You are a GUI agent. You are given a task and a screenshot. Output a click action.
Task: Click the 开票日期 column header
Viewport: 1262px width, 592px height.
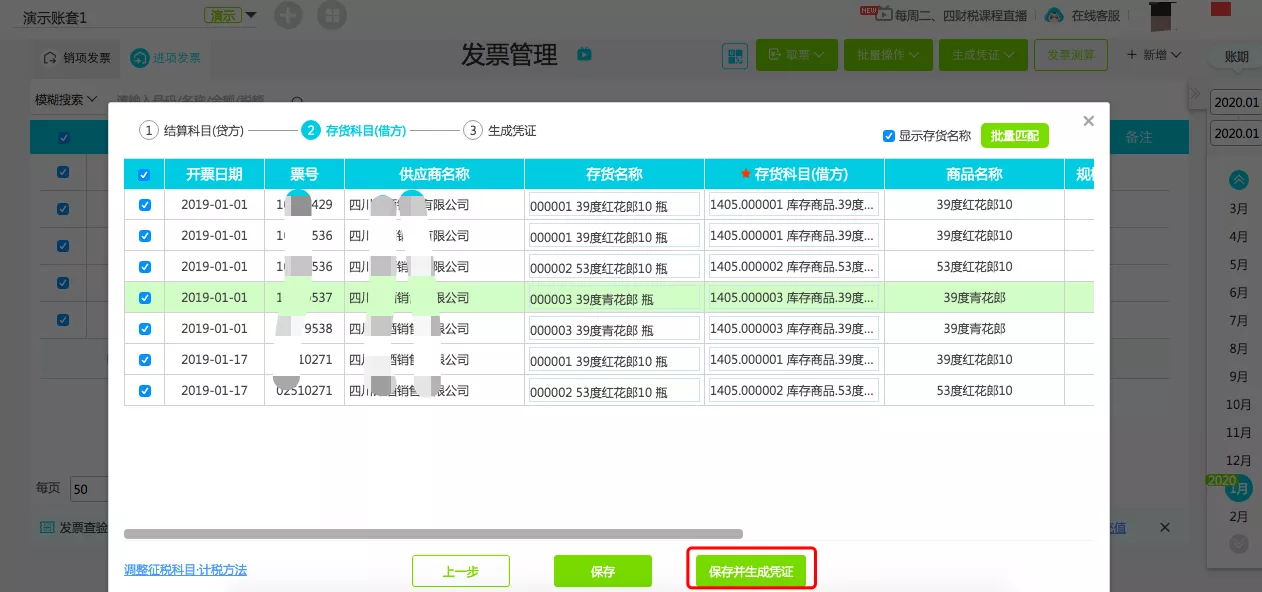[x=214, y=174]
